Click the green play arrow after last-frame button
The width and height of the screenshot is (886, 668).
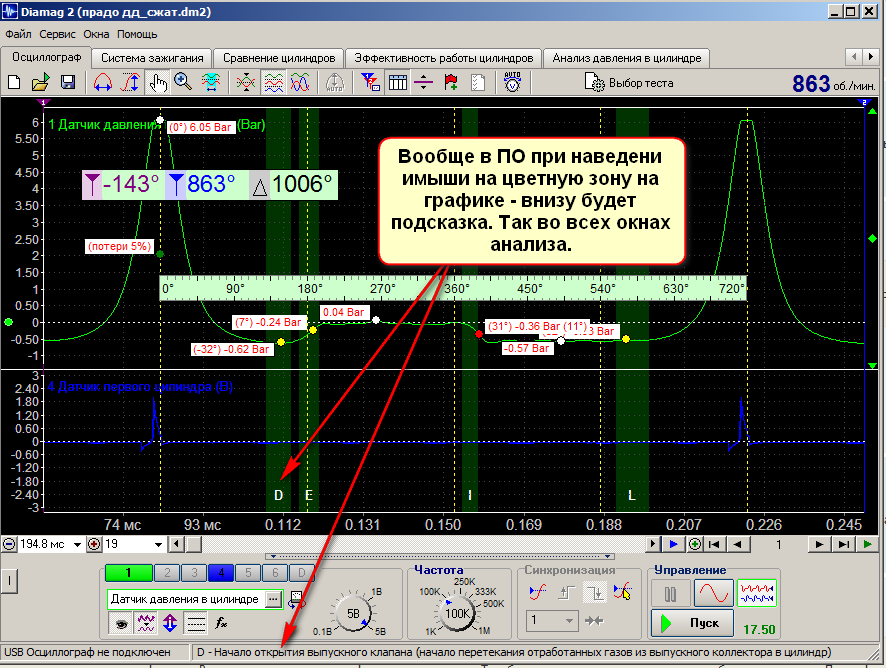[x=867, y=544]
